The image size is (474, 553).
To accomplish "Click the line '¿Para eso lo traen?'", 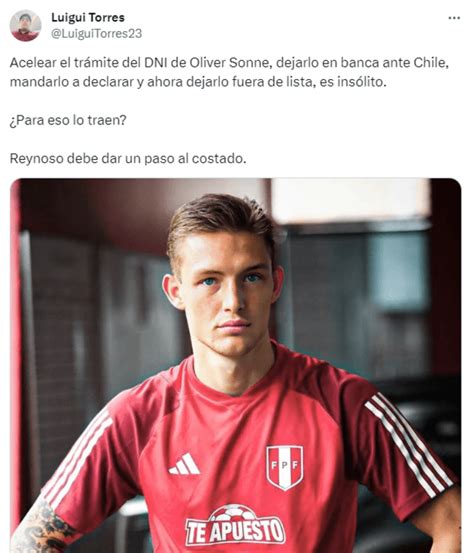I will (x=68, y=120).
